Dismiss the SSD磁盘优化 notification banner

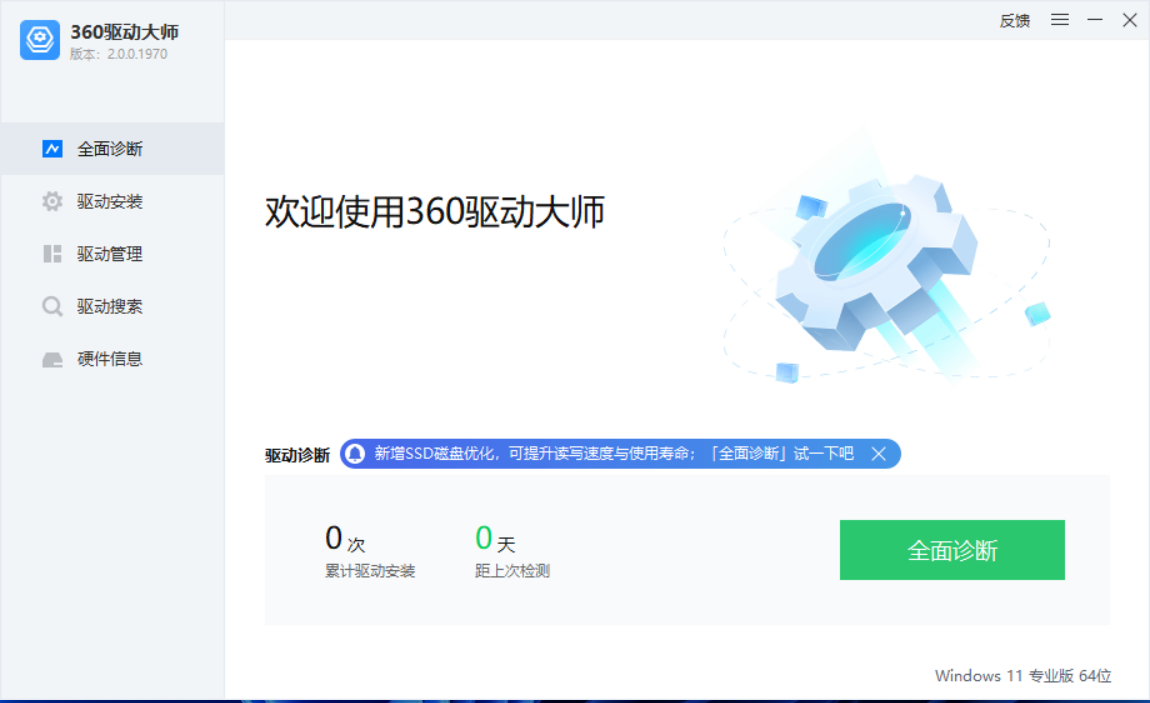pyautogui.click(x=879, y=454)
